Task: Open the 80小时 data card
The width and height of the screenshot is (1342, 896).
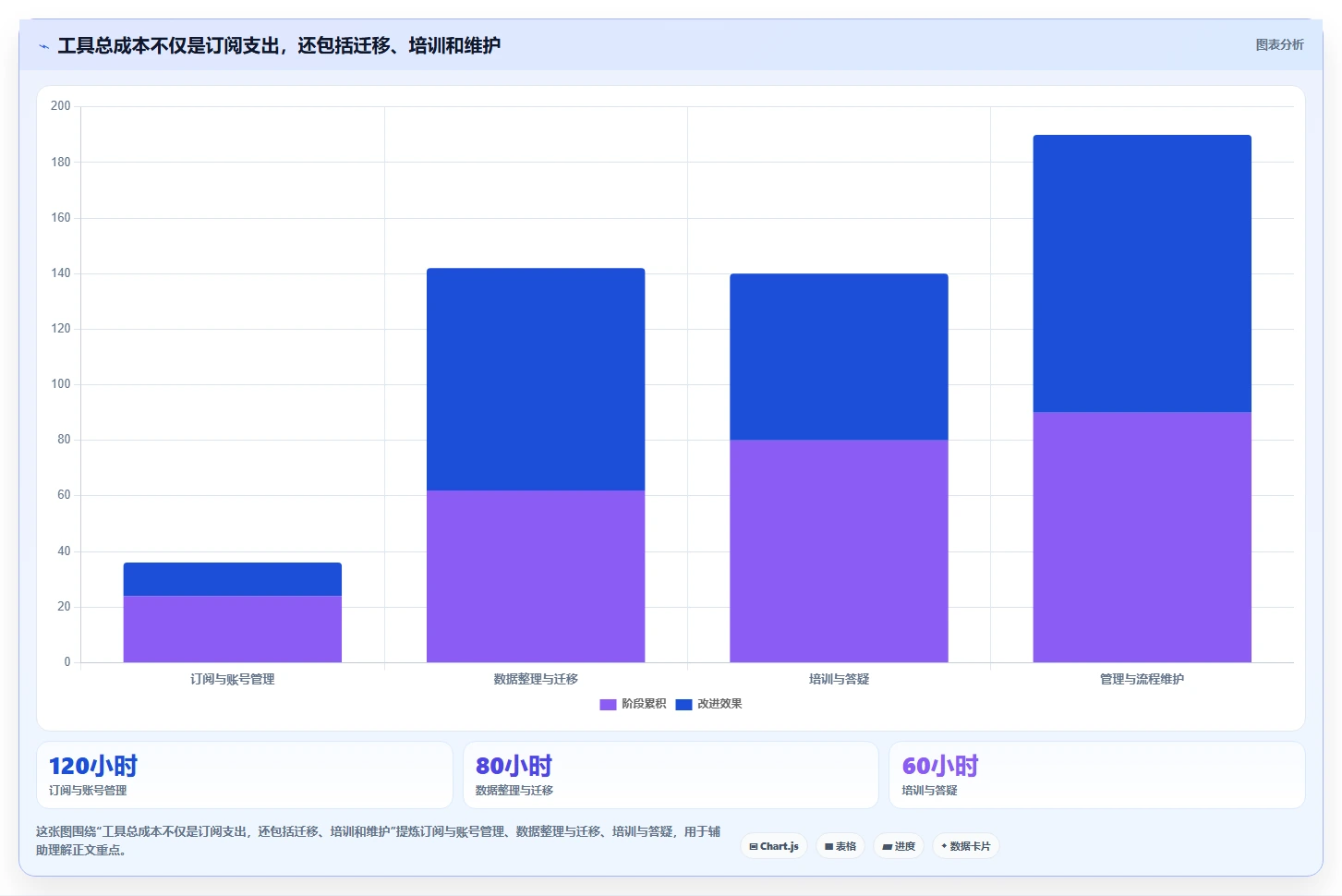Action: tap(671, 775)
